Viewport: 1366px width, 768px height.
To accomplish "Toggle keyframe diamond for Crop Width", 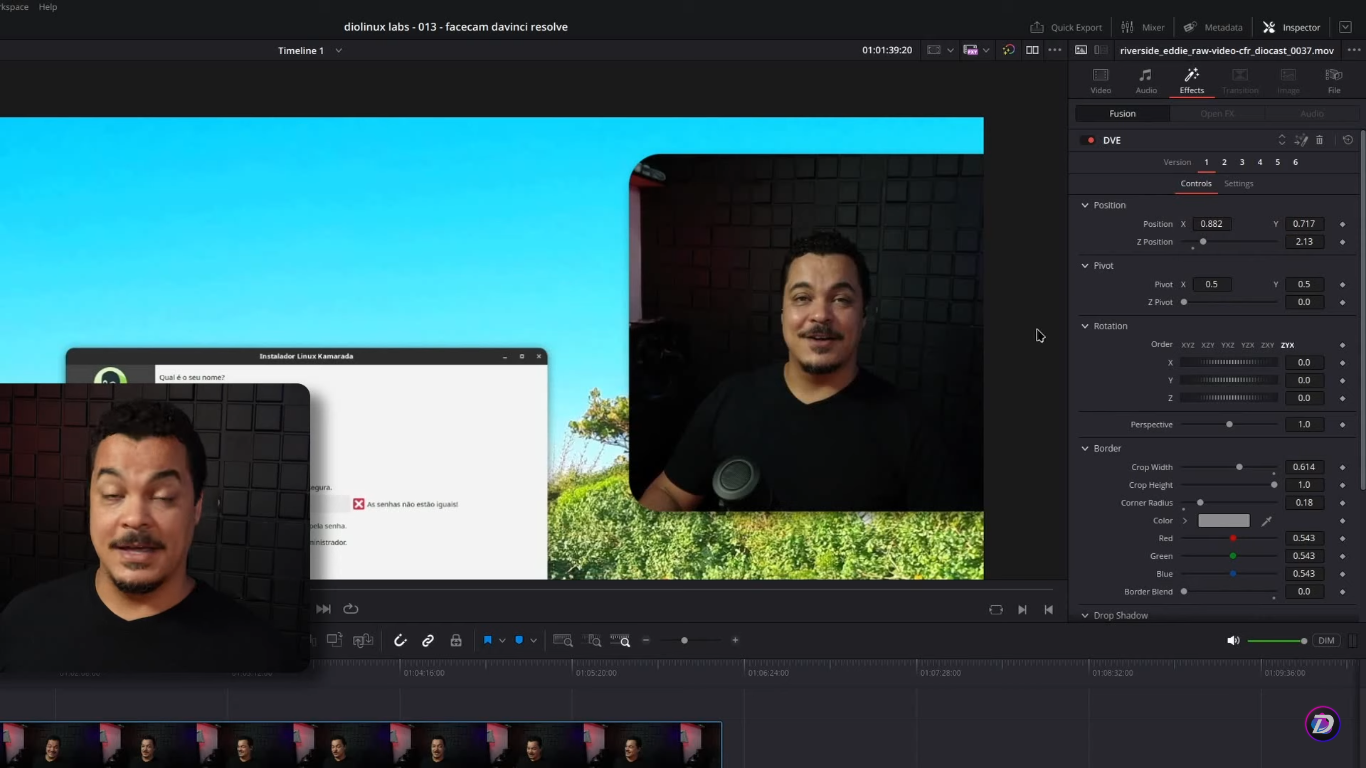I will click(1342, 467).
